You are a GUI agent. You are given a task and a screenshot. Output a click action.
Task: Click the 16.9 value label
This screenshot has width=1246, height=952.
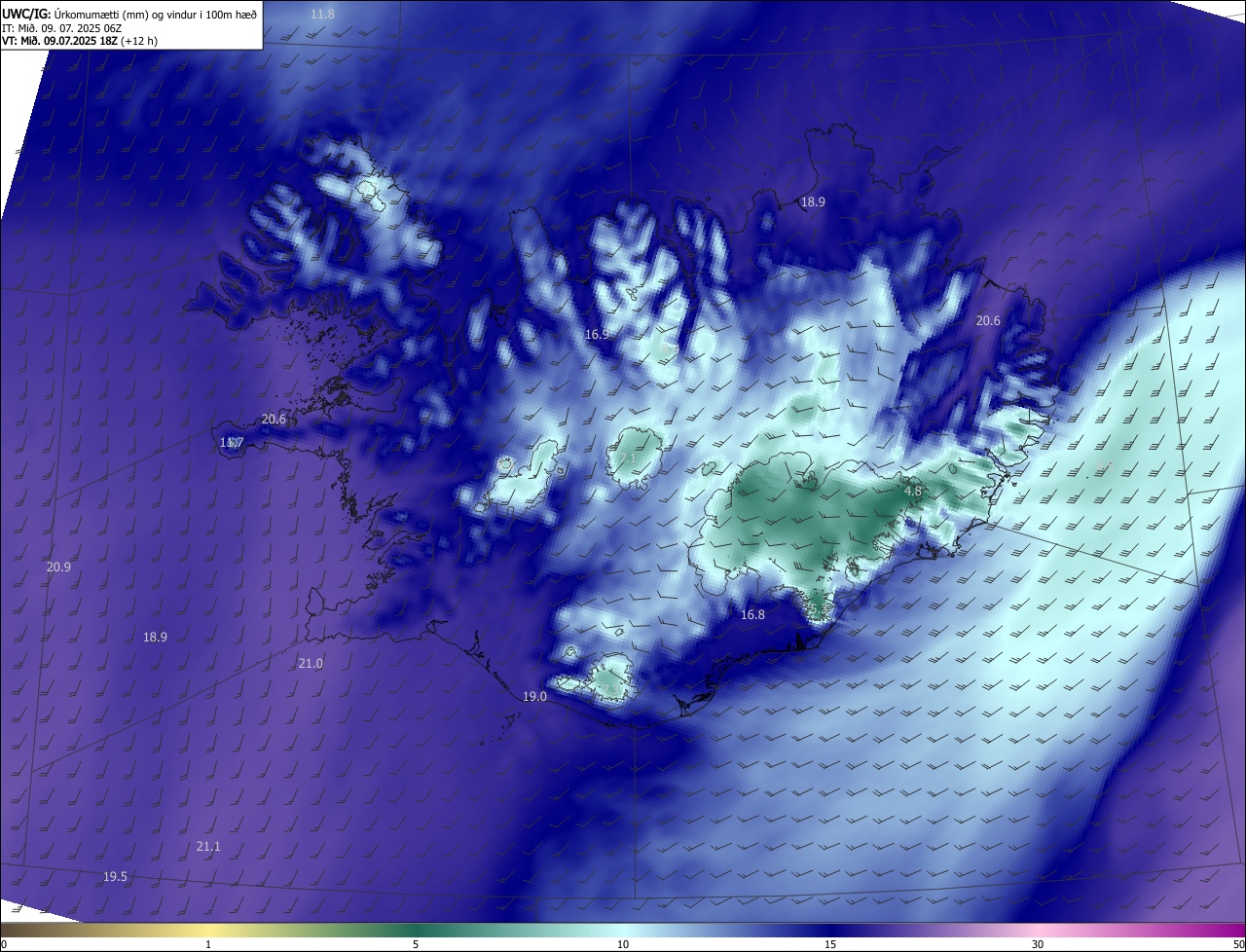click(x=597, y=334)
